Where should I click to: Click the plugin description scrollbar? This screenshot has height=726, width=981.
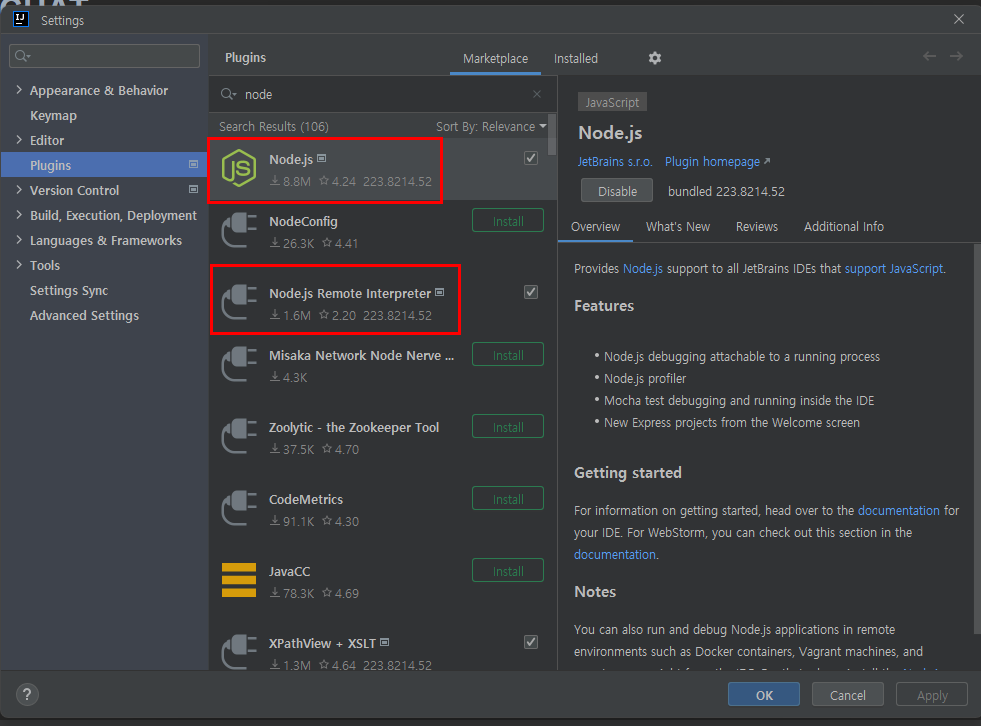(977, 438)
